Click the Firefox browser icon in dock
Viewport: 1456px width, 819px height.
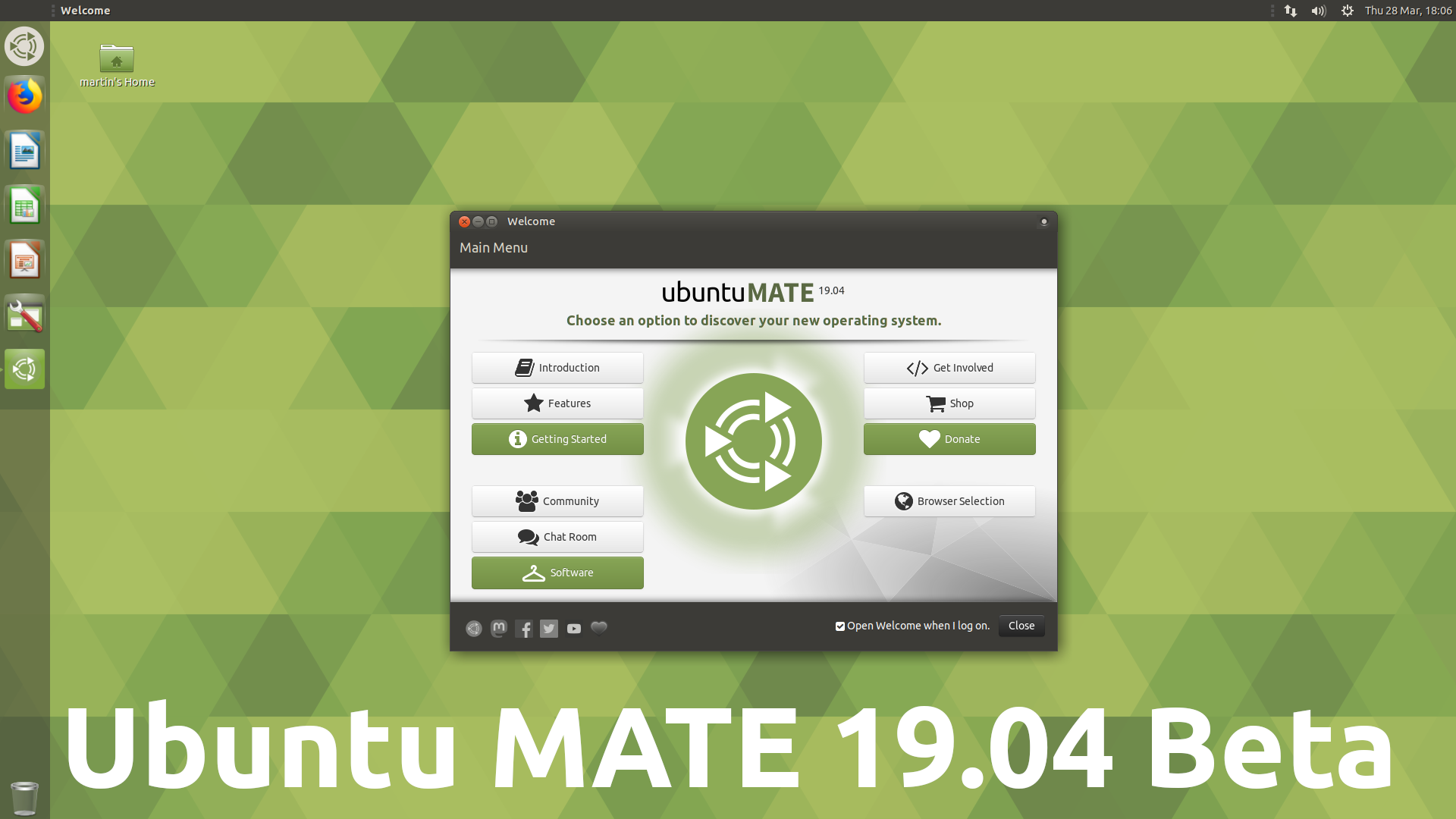tap(25, 97)
